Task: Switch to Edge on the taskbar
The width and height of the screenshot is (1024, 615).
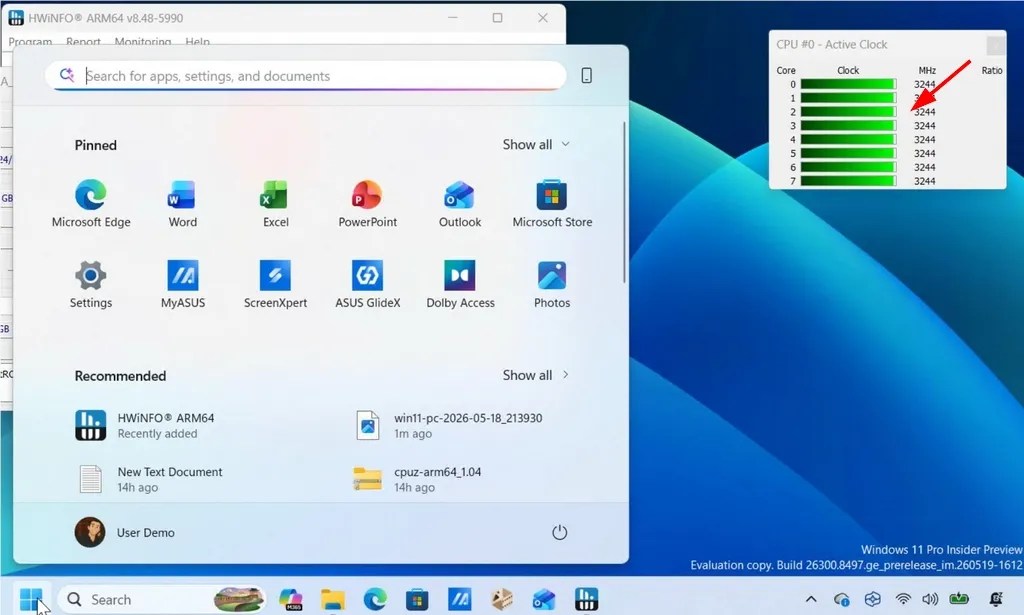Action: point(375,599)
